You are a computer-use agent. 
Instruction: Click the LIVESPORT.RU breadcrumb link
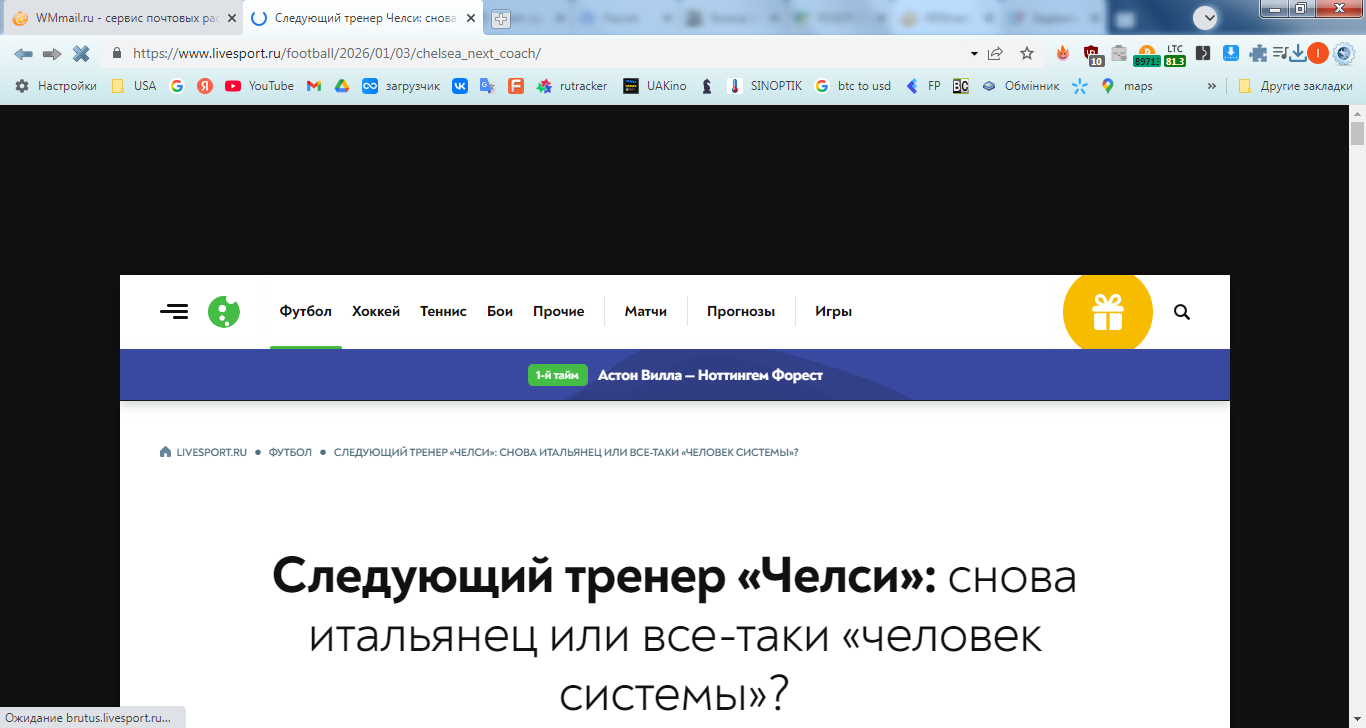point(203,452)
